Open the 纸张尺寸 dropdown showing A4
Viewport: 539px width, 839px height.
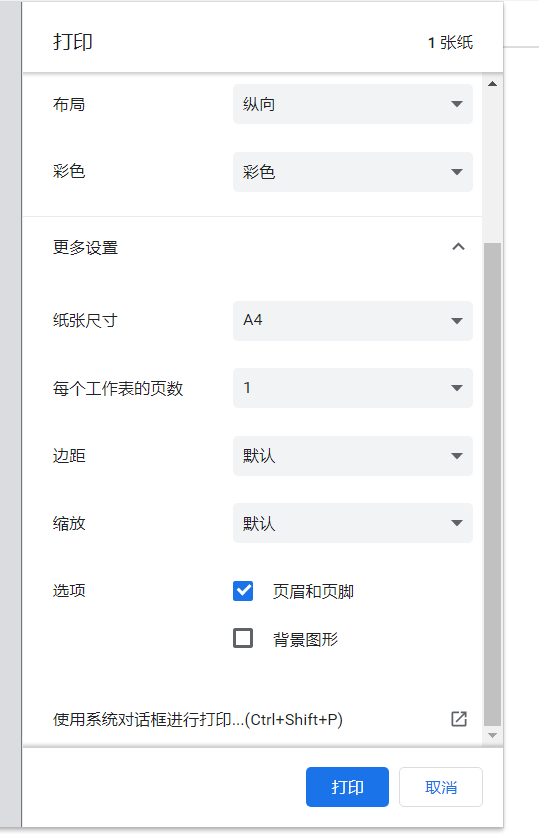(353, 321)
